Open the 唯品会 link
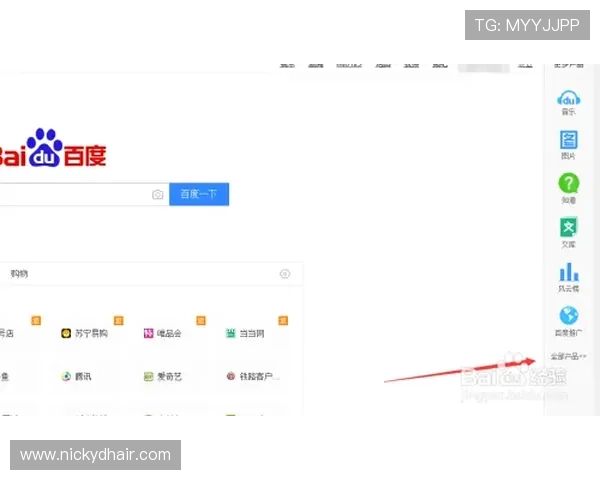 coord(162,333)
